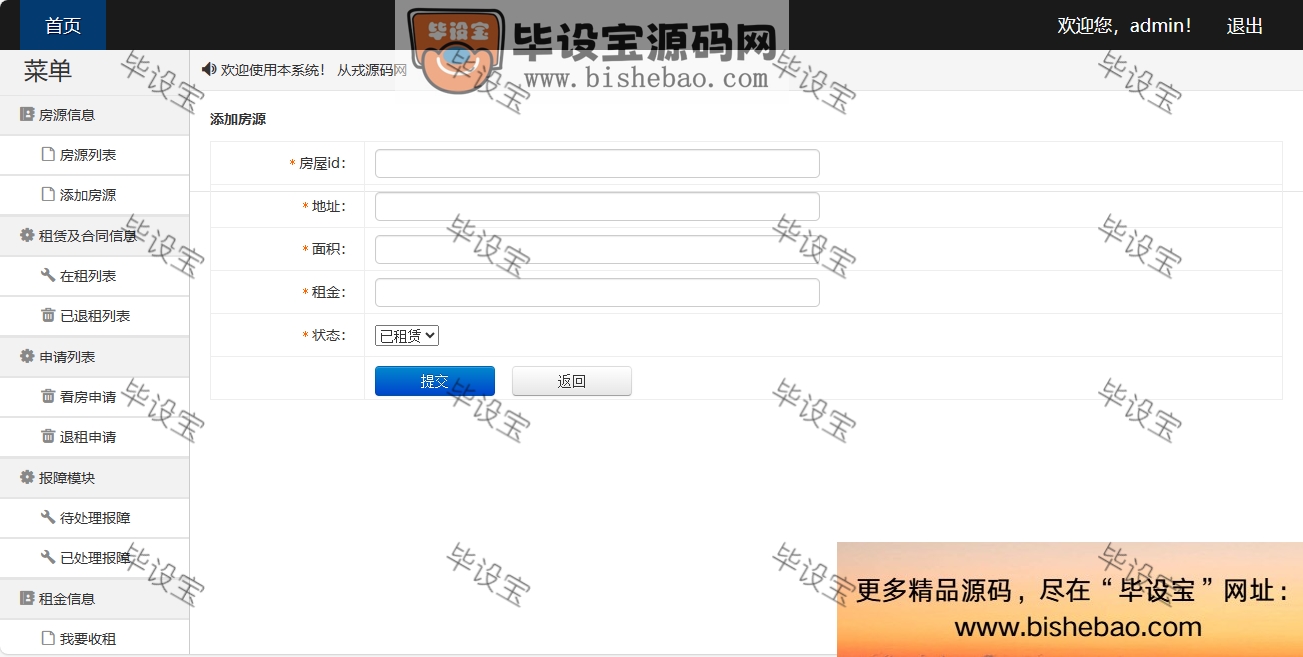Click the 返回 button
The width and height of the screenshot is (1303, 657).
pyautogui.click(x=572, y=381)
